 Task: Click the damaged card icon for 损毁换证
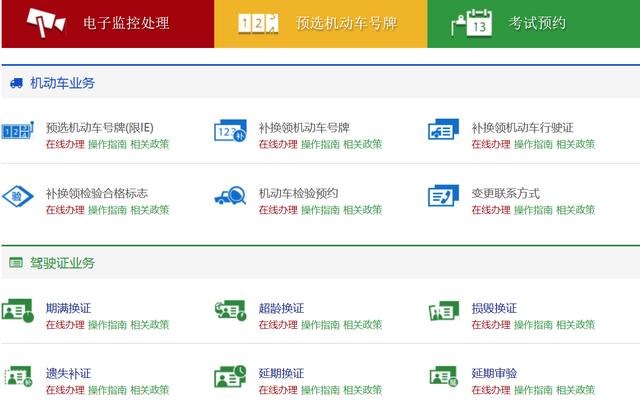click(x=444, y=311)
